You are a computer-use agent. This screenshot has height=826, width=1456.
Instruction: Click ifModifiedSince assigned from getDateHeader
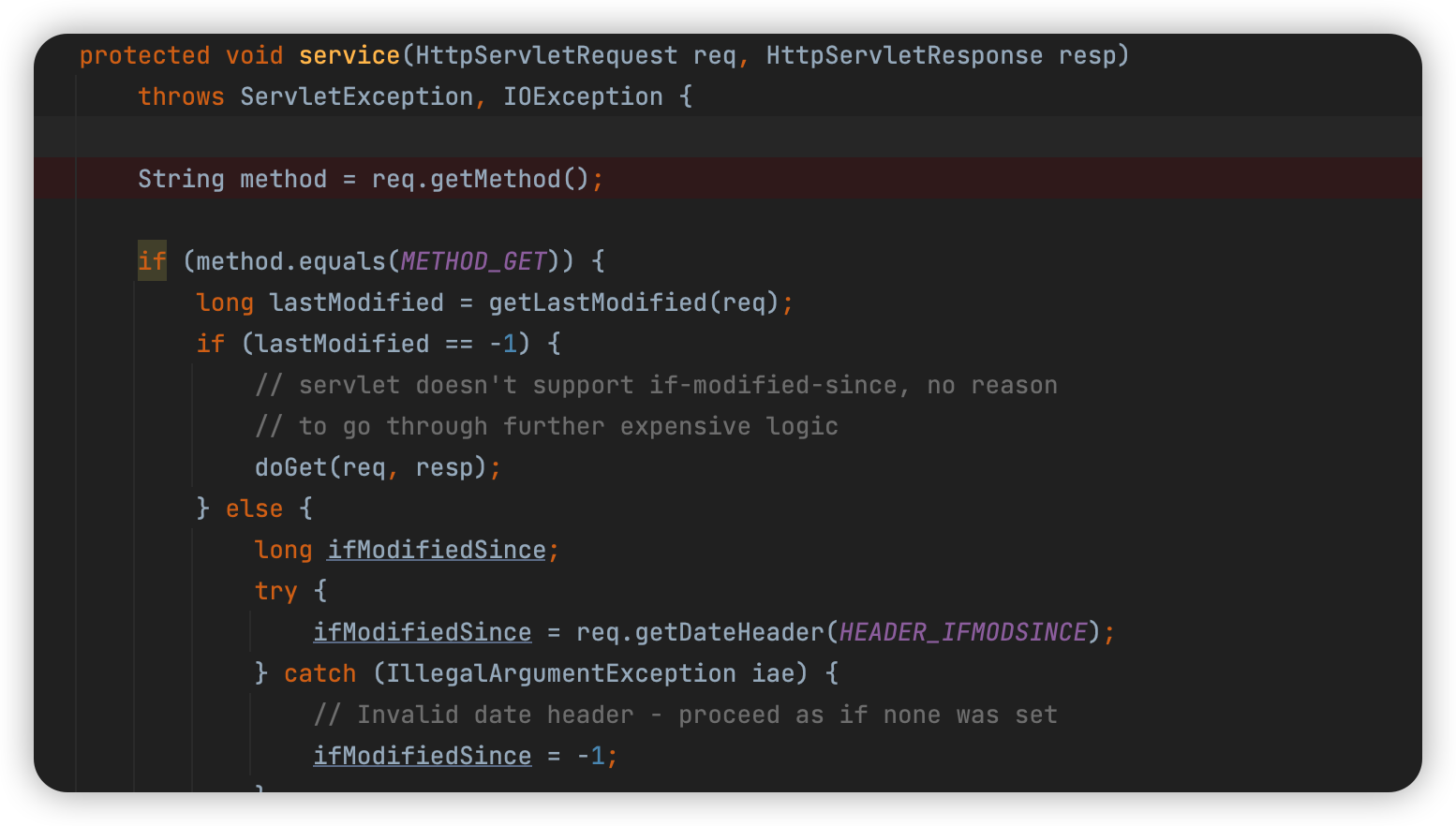pyautogui.click(x=423, y=632)
